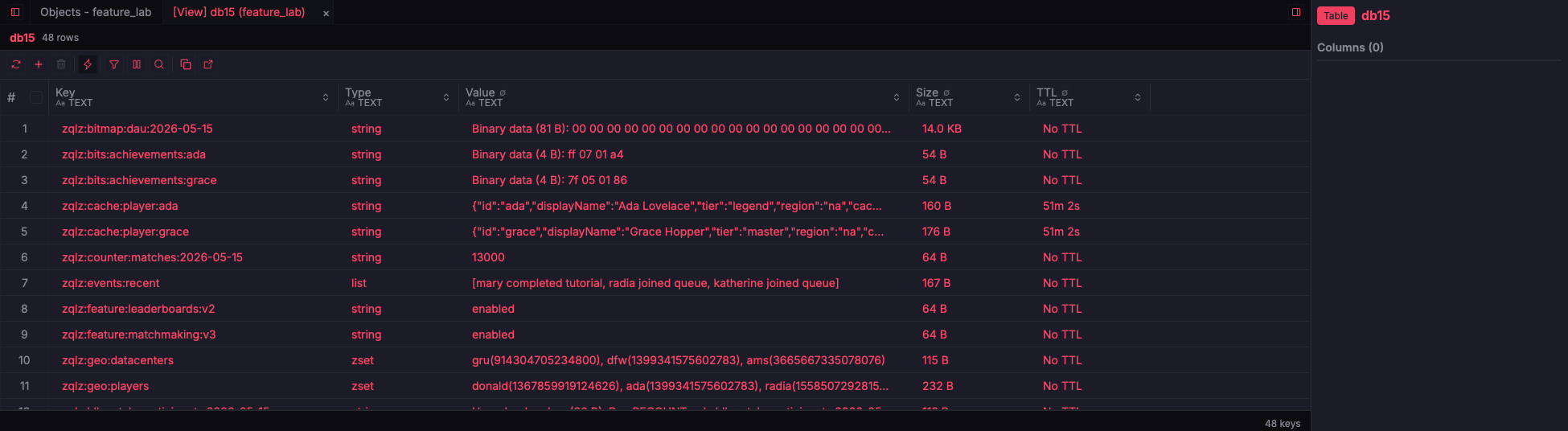Click the Type column header label

(x=358, y=92)
